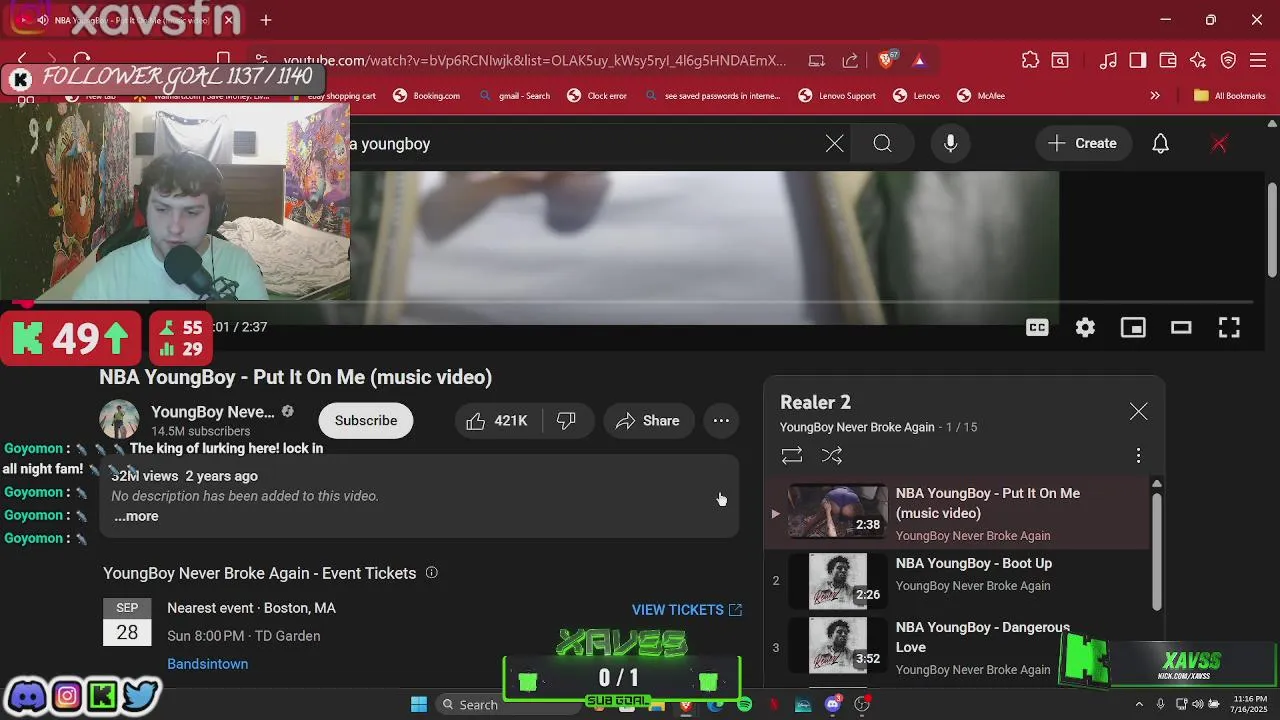Enter full screen video mode
The height and width of the screenshot is (720, 1280).
(1229, 327)
